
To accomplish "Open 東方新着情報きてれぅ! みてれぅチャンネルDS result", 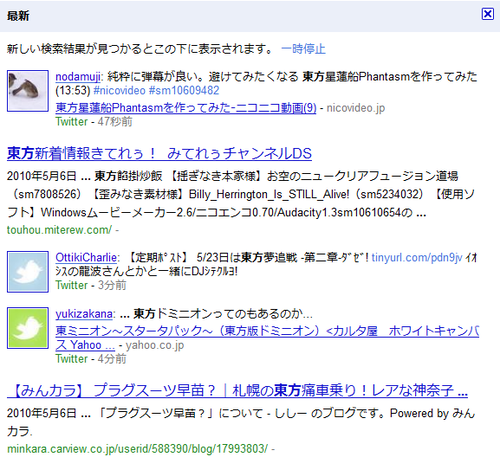I will click(159, 153).
